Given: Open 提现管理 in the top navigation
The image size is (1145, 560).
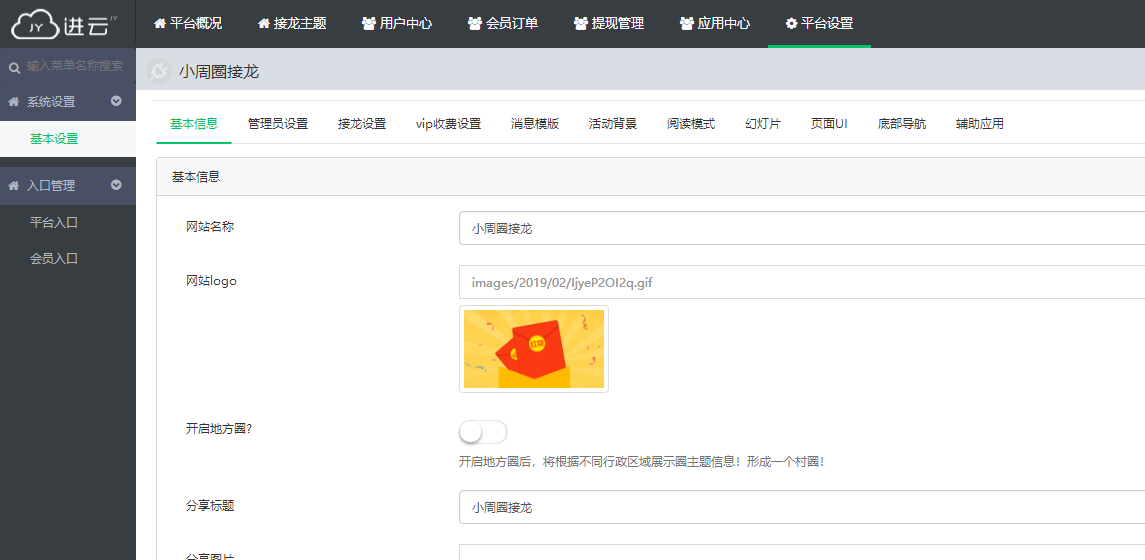Looking at the screenshot, I should point(609,23).
